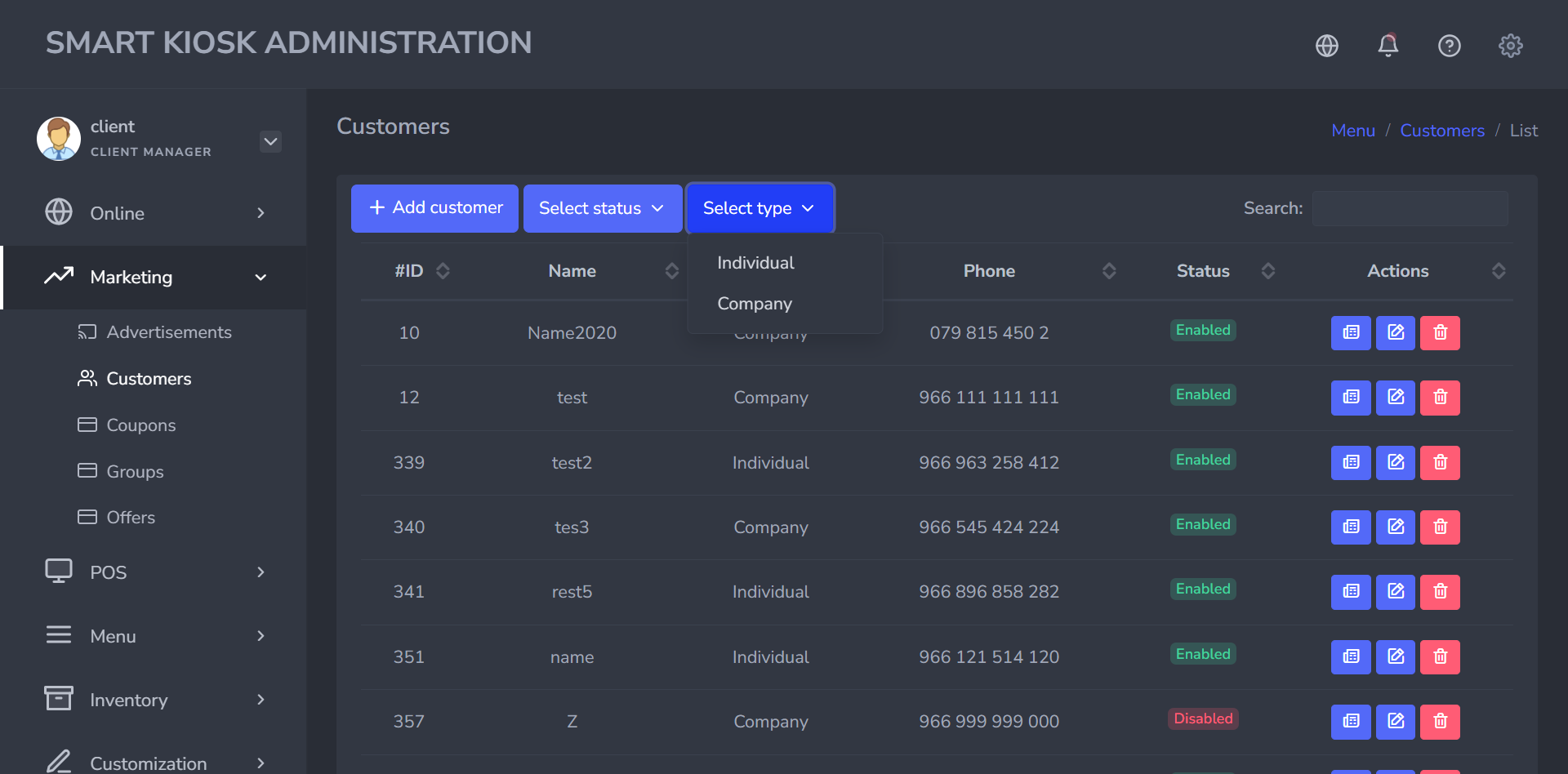Click the client avatar picture
Screen dimensions: 1568x774
pyautogui.click(x=59, y=139)
